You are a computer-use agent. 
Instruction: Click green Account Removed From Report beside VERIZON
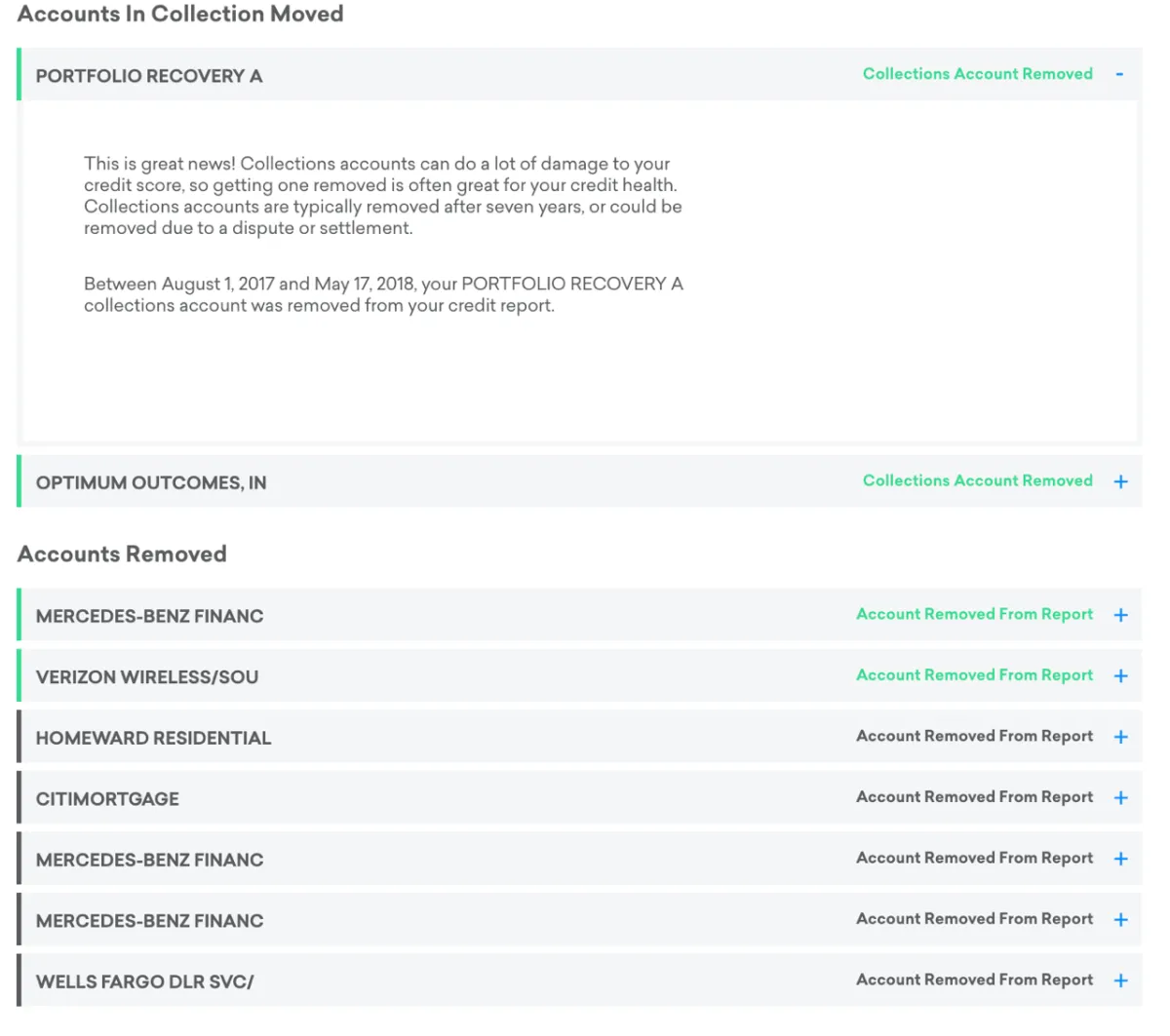[x=975, y=674]
